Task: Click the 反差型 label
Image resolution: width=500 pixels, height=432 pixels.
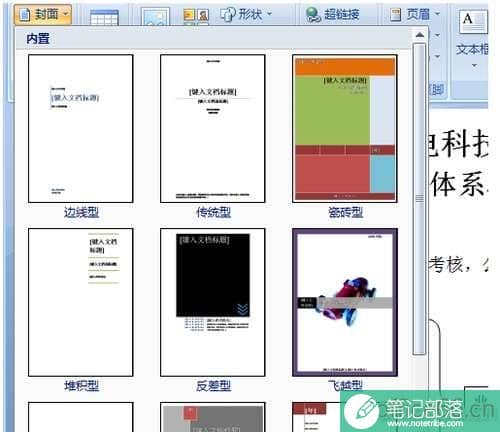Action: [213, 386]
